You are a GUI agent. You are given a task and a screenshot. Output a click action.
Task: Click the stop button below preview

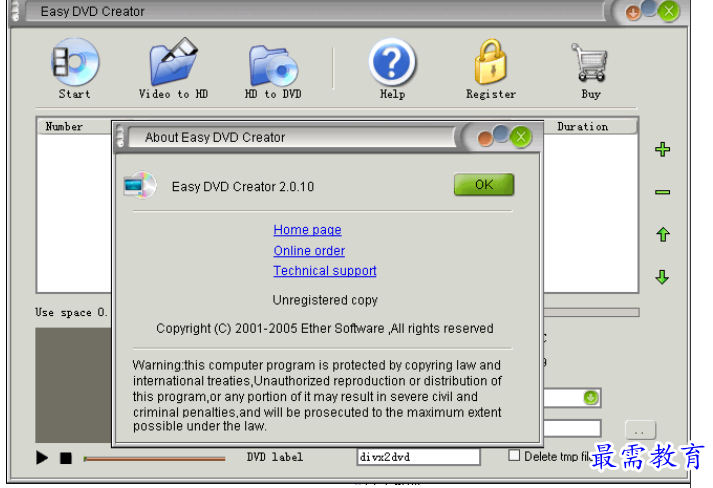[66, 458]
